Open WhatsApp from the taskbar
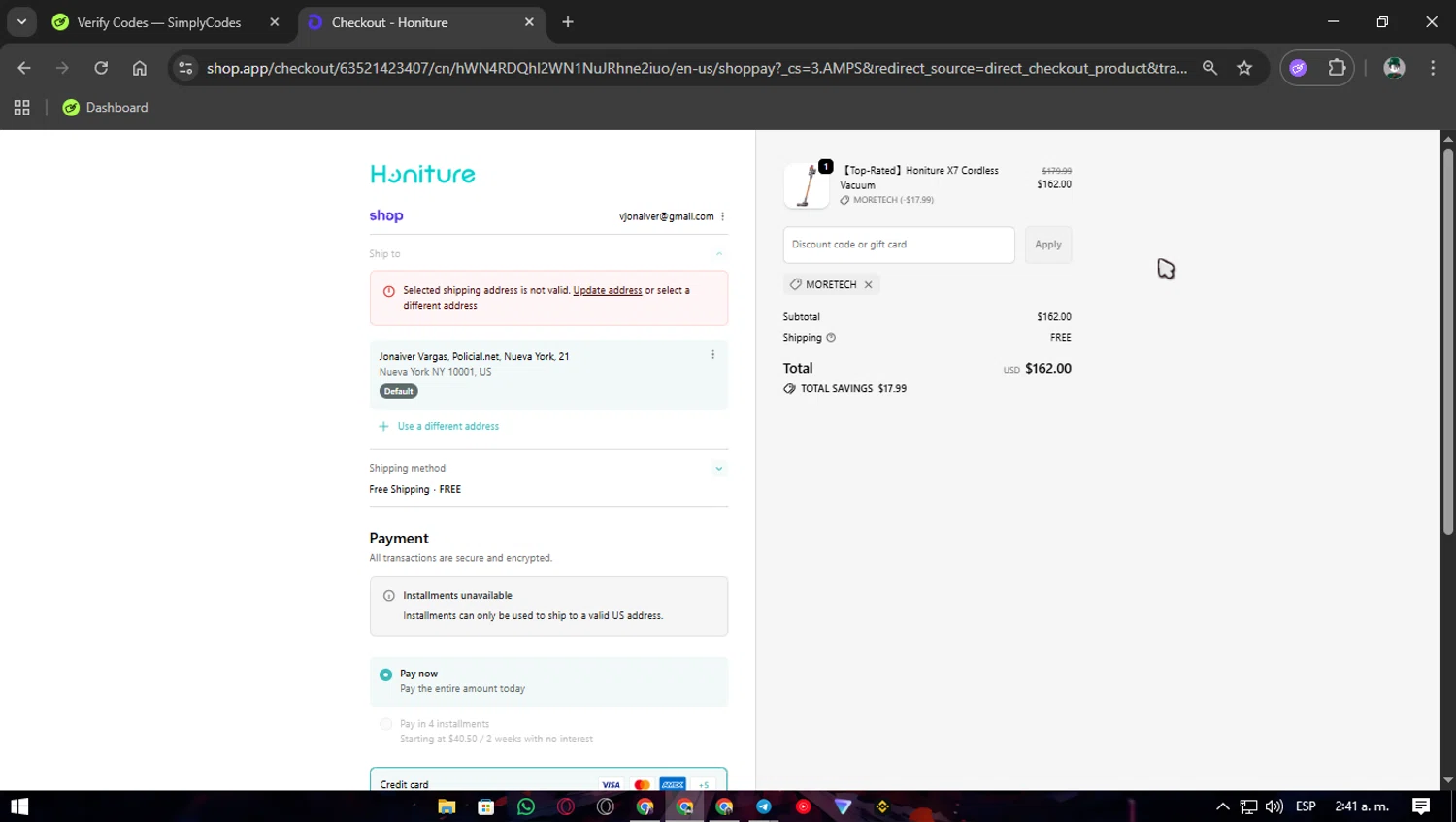Screen dimensions: 1456x822 526,806
